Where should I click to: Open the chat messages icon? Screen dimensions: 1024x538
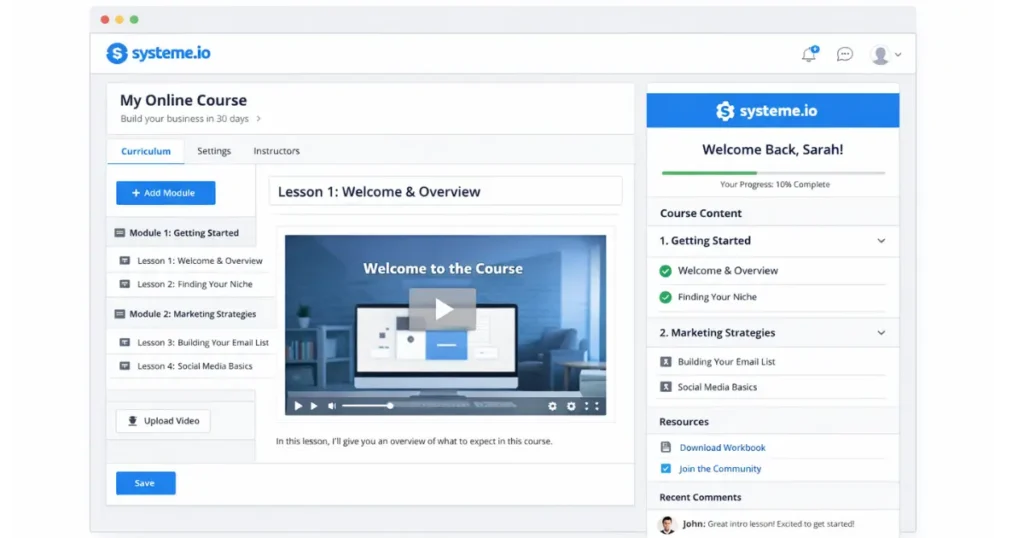coord(845,54)
